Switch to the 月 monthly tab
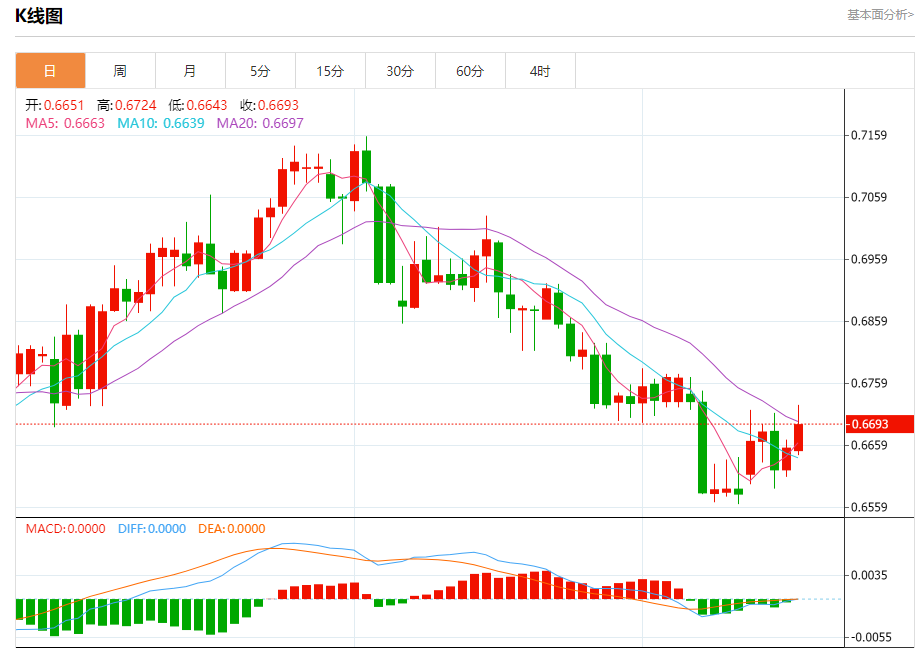 tap(190, 71)
